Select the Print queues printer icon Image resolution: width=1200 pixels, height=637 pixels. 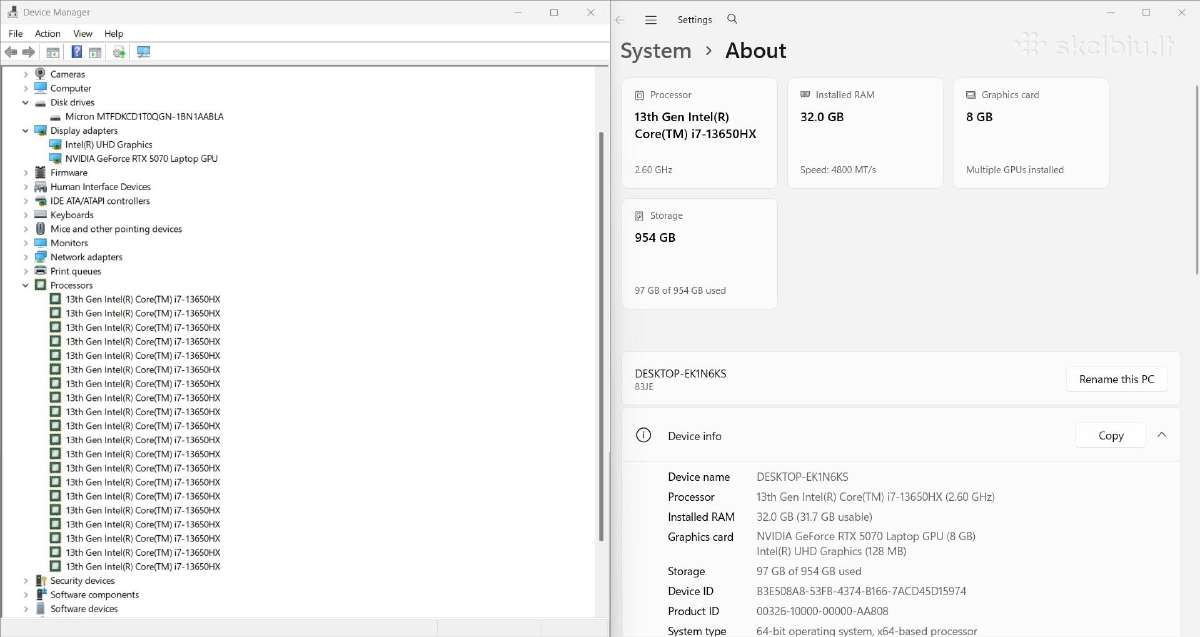pos(41,271)
